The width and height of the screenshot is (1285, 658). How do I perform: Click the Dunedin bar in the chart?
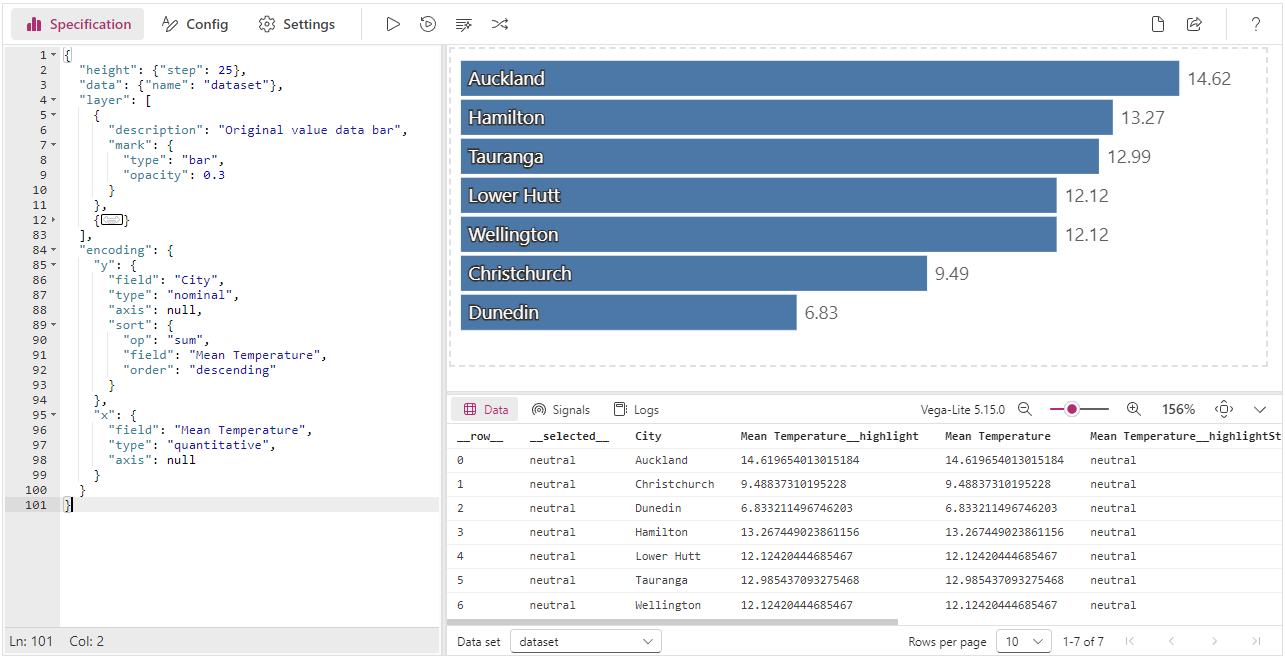click(x=629, y=312)
